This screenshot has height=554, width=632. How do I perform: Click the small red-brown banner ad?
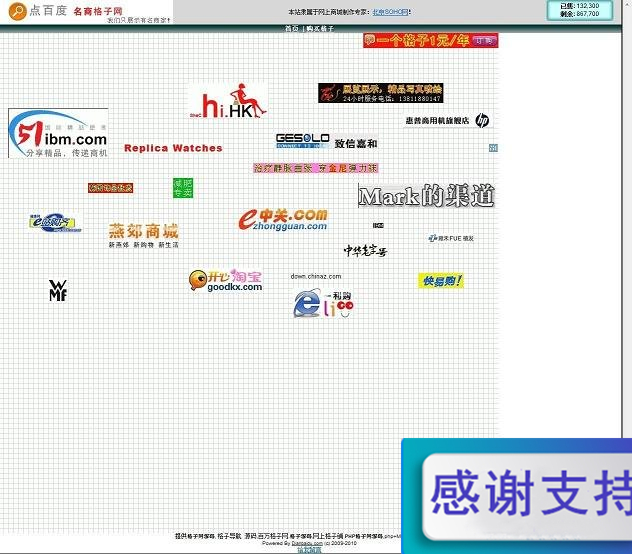click(110, 187)
